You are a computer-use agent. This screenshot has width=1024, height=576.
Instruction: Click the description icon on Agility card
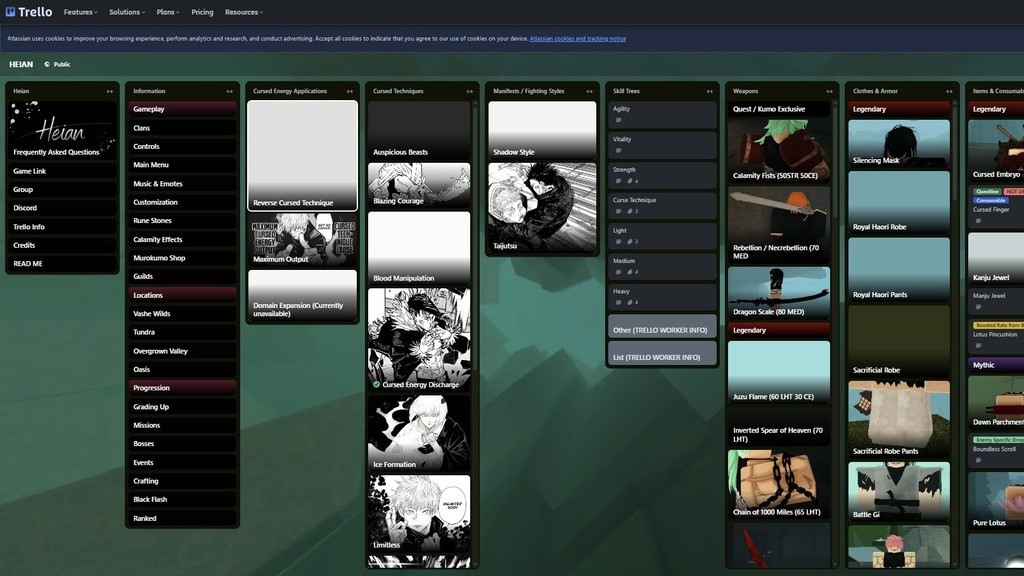618,120
